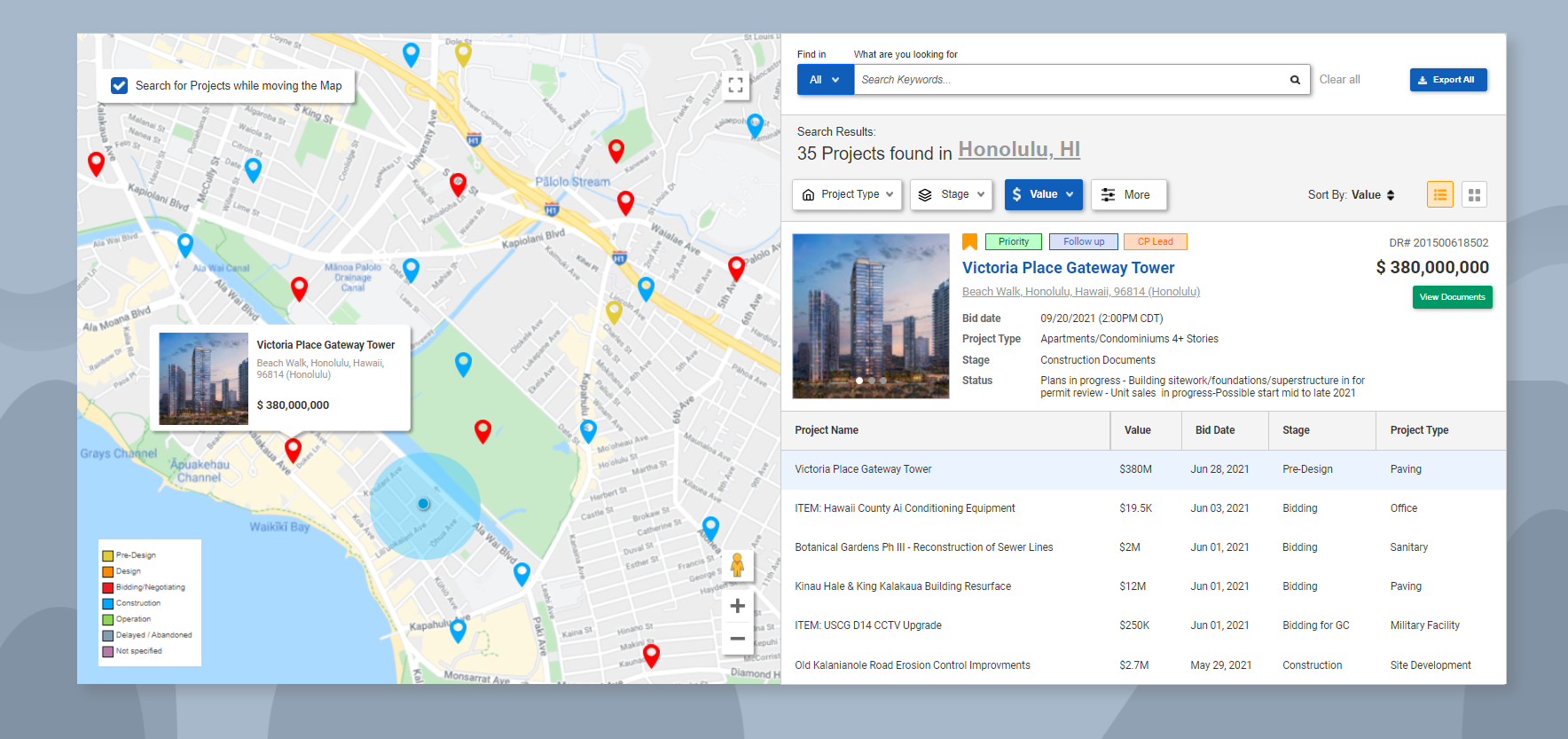Click the blue pin next to the Dole St yellow pin
Image resolution: width=1568 pixels, height=739 pixels.
(x=411, y=55)
